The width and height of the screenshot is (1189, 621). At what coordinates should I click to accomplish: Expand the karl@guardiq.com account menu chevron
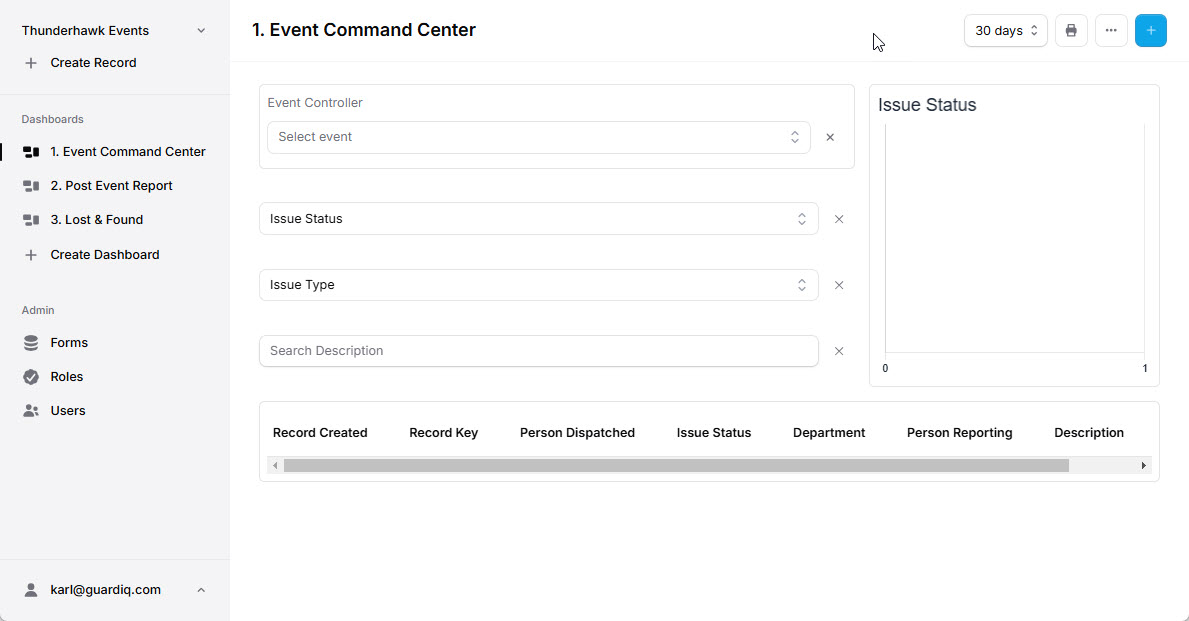(x=201, y=590)
